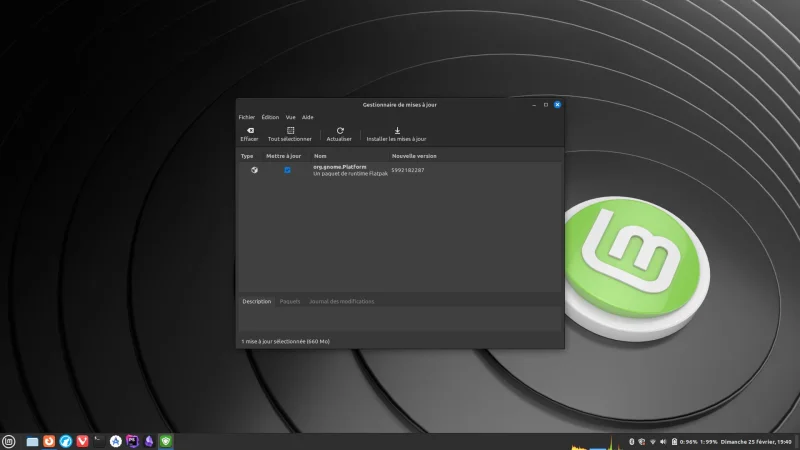This screenshot has height=450, width=800.
Task: Launch the orange Firefox-style browser icon
Action: (x=49, y=441)
